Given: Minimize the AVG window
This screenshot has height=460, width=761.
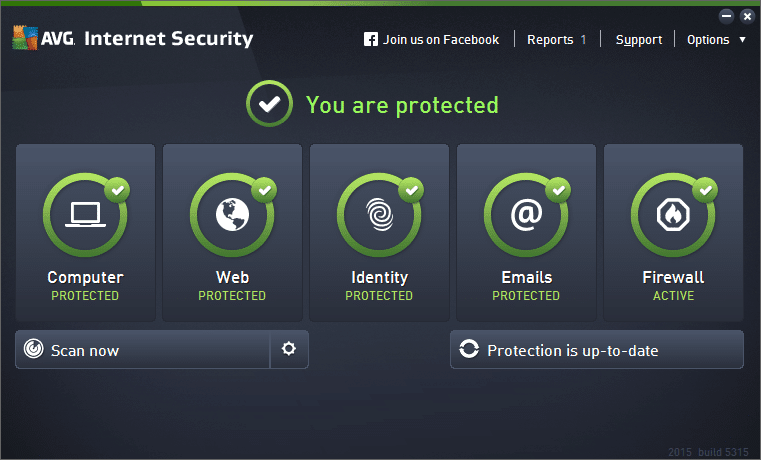Looking at the screenshot, I should (727, 16).
